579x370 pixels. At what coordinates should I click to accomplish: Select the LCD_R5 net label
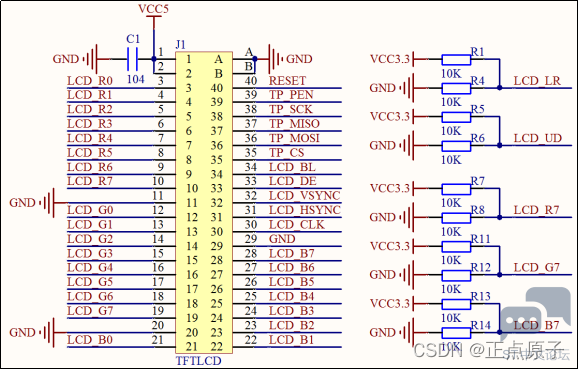pyautogui.click(x=90, y=153)
